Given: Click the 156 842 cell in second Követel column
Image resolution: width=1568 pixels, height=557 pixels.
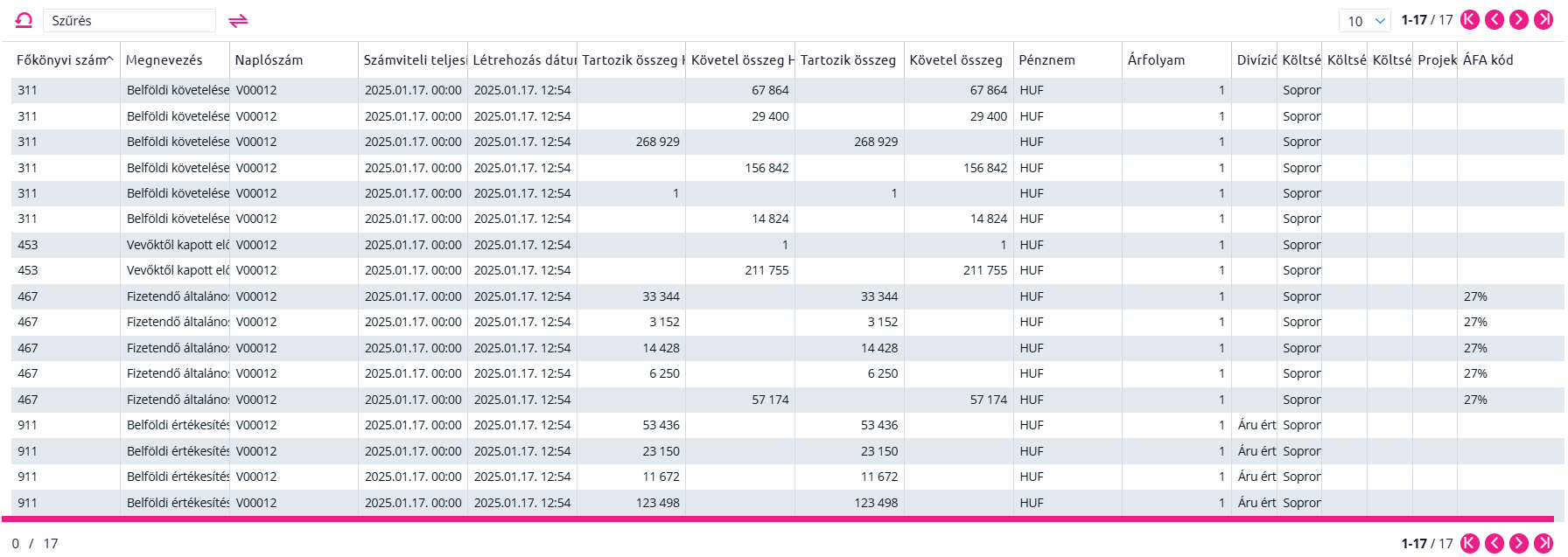Looking at the screenshot, I should click(x=959, y=168).
